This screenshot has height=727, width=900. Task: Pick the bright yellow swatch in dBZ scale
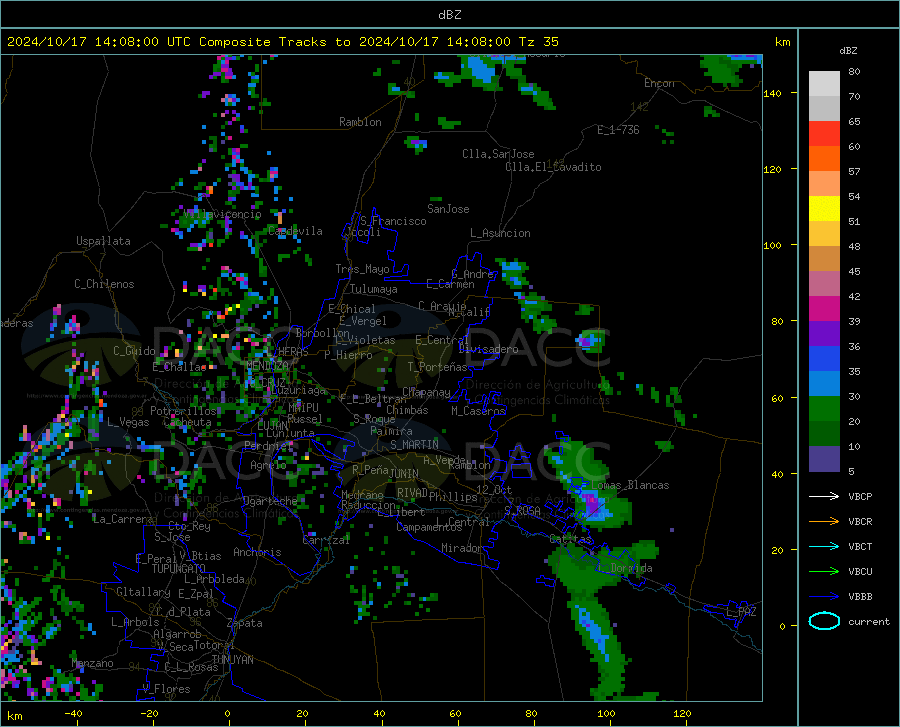pos(824,208)
